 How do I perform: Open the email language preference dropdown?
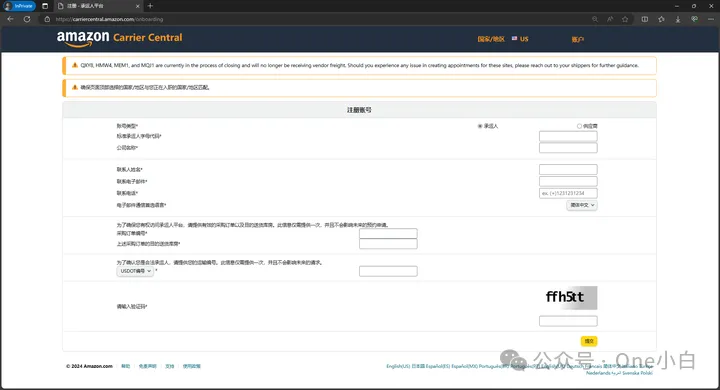coord(582,205)
